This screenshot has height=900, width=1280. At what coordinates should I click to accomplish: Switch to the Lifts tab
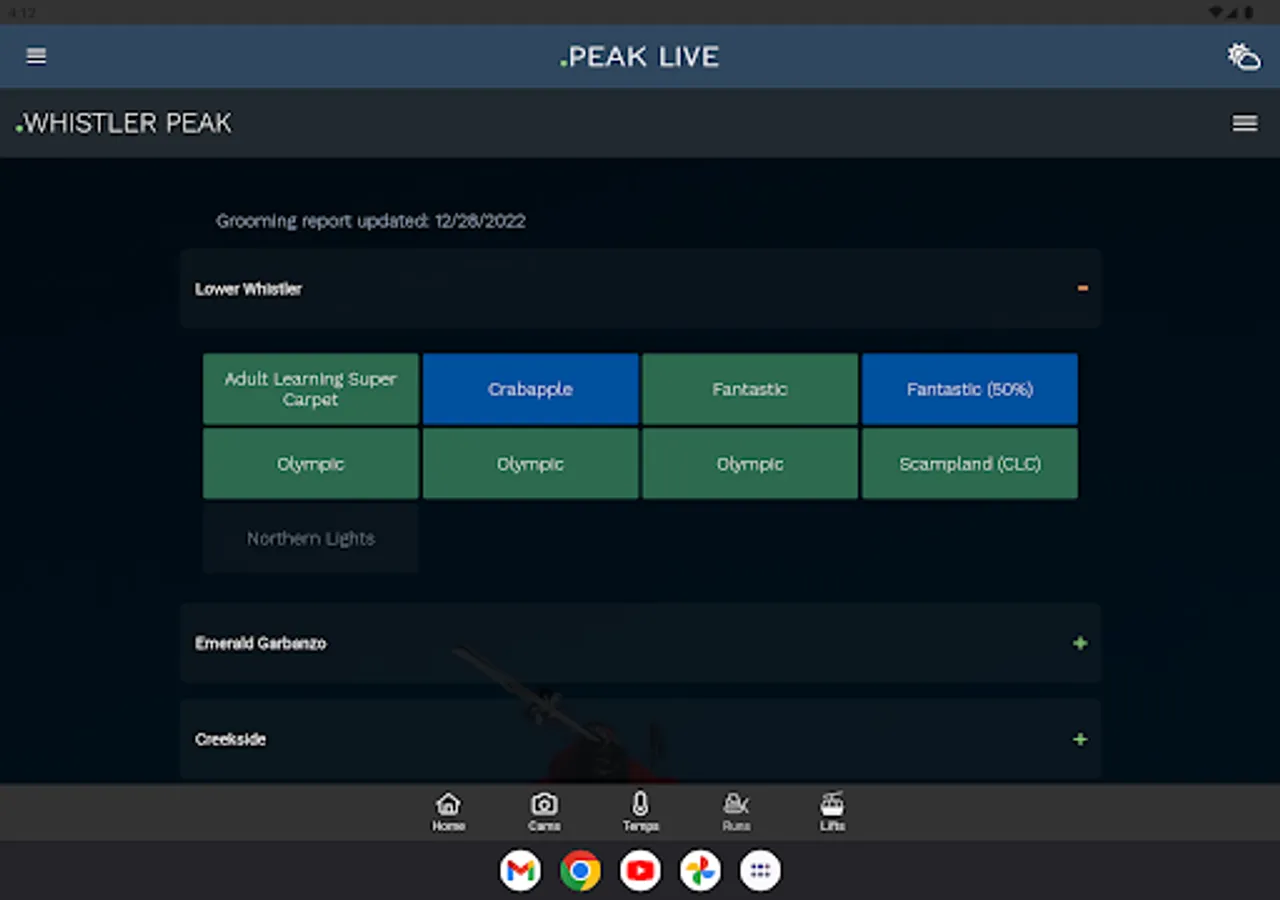pos(832,811)
